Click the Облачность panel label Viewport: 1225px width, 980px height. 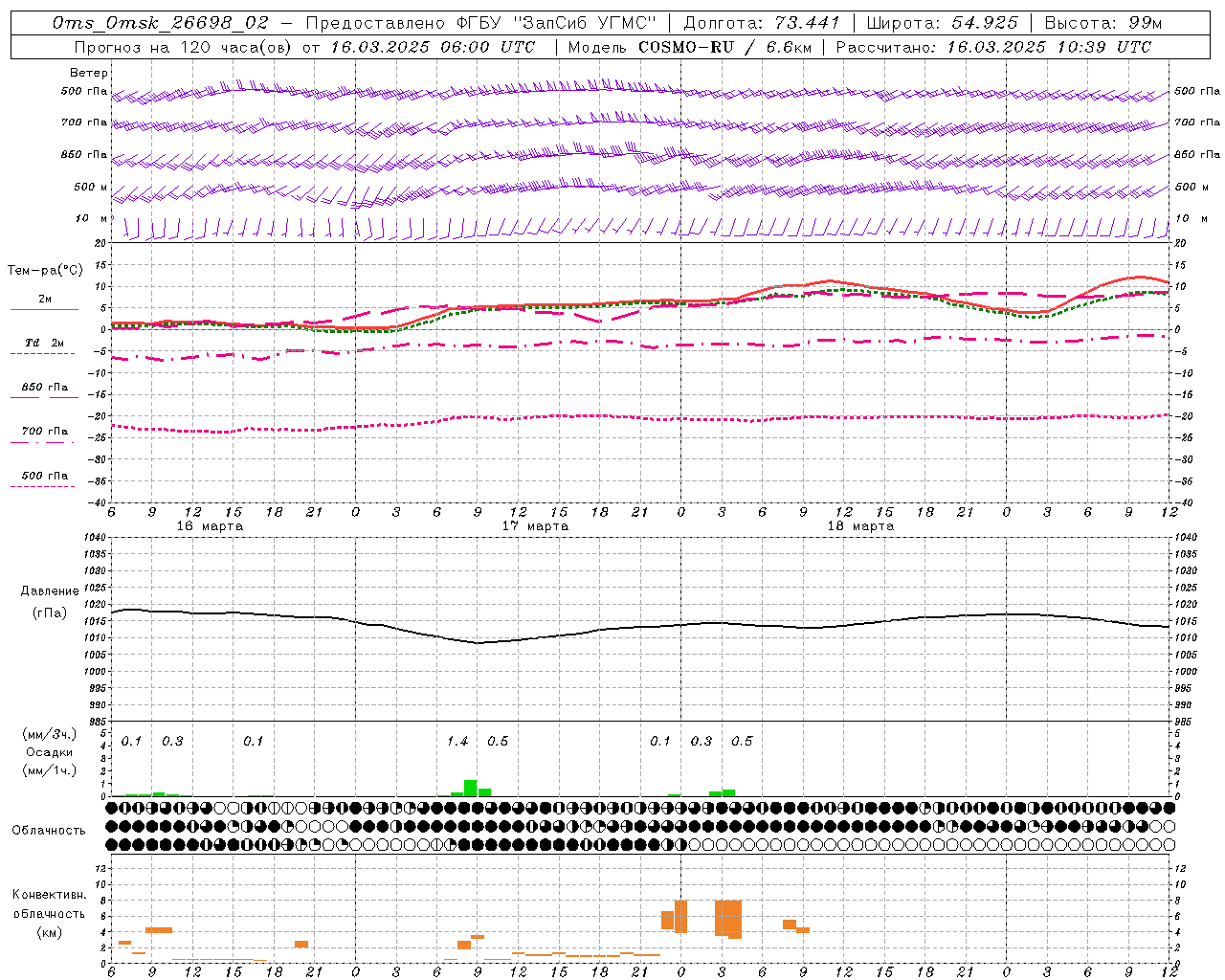(49, 831)
